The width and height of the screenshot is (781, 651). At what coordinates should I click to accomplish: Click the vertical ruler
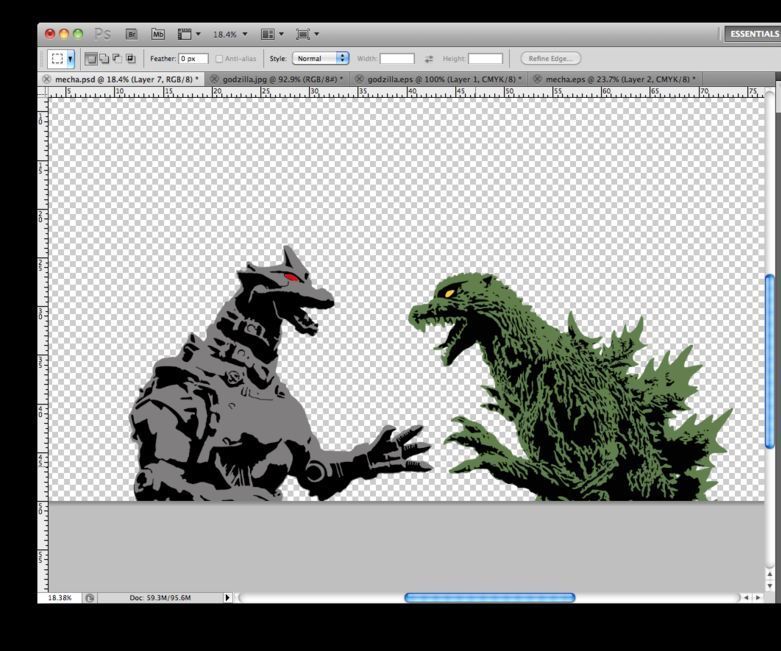[43, 344]
